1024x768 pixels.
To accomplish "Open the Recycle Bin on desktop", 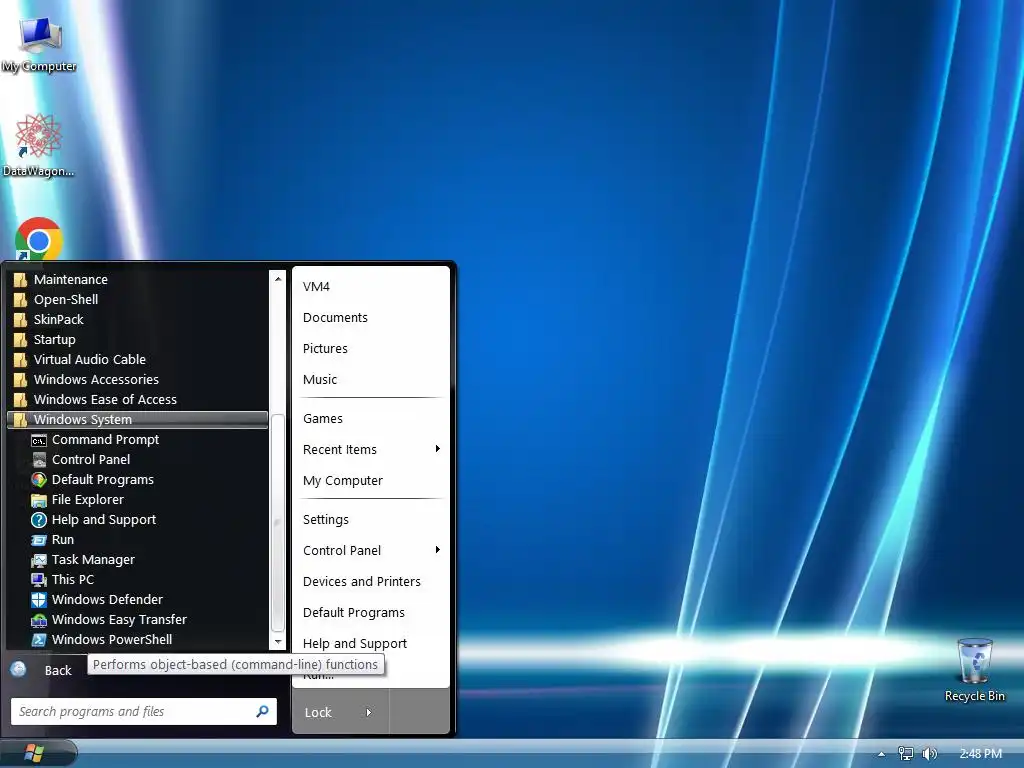I will [x=974, y=670].
